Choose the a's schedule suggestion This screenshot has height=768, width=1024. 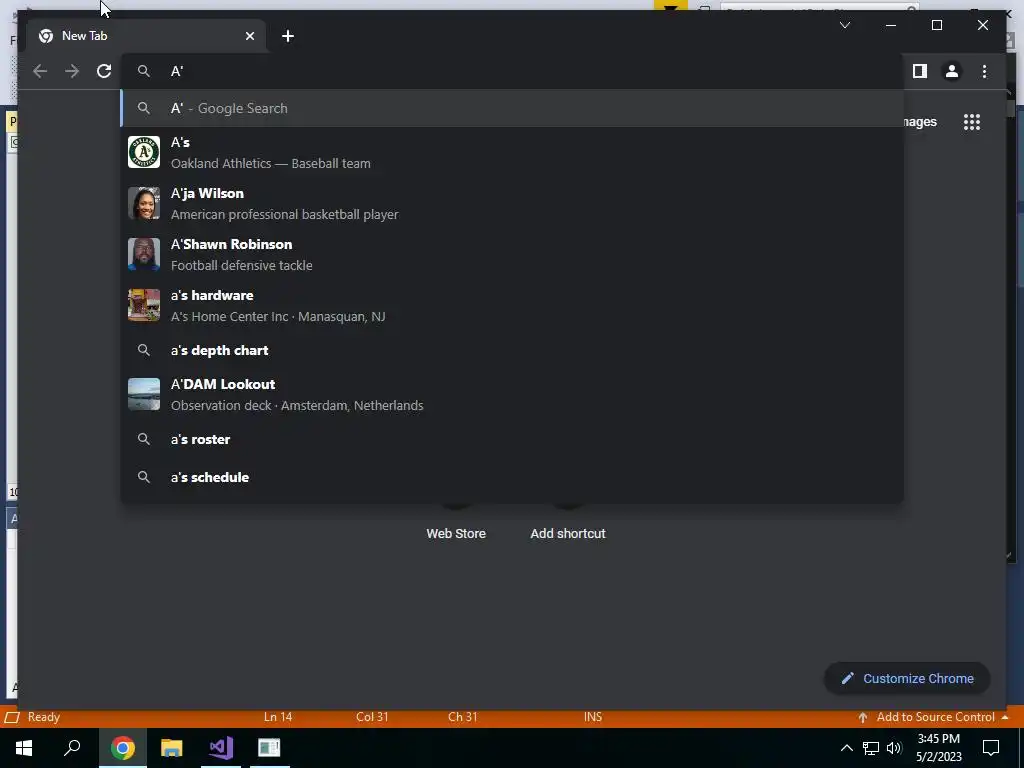pyautogui.click(x=512, y=477)
